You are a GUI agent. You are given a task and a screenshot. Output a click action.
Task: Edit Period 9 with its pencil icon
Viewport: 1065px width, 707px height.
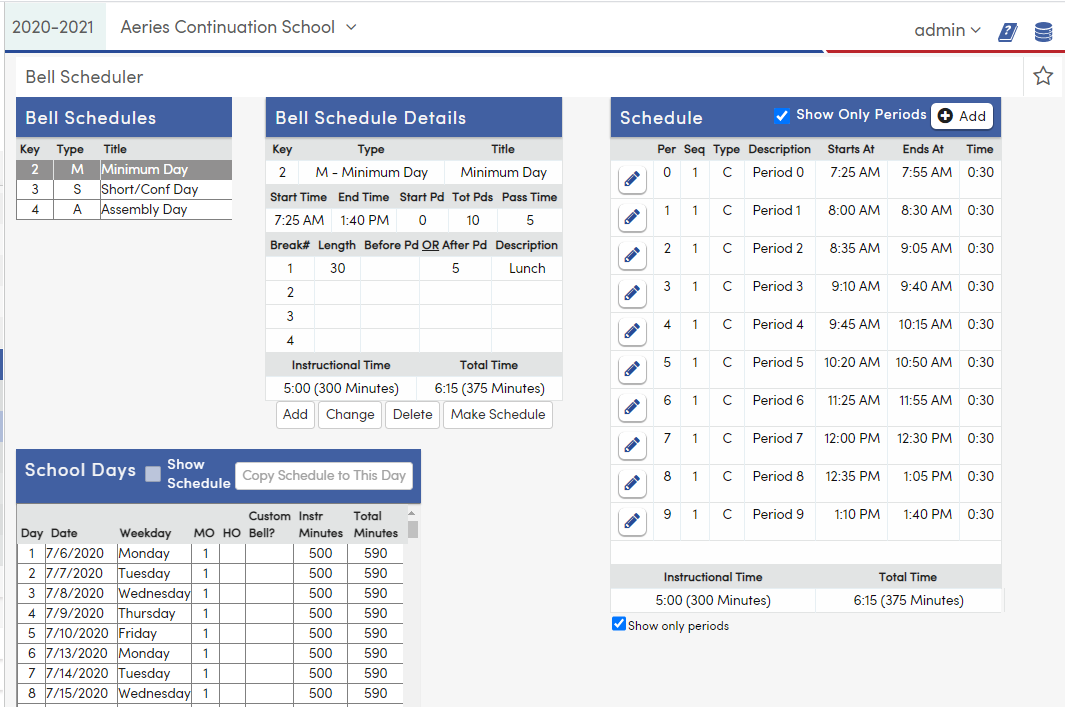[631, 521]
